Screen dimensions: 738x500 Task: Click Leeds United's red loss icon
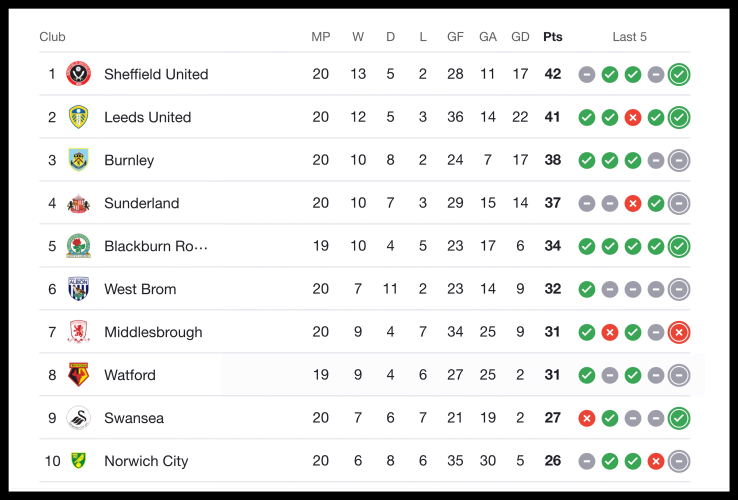(633, 117)
